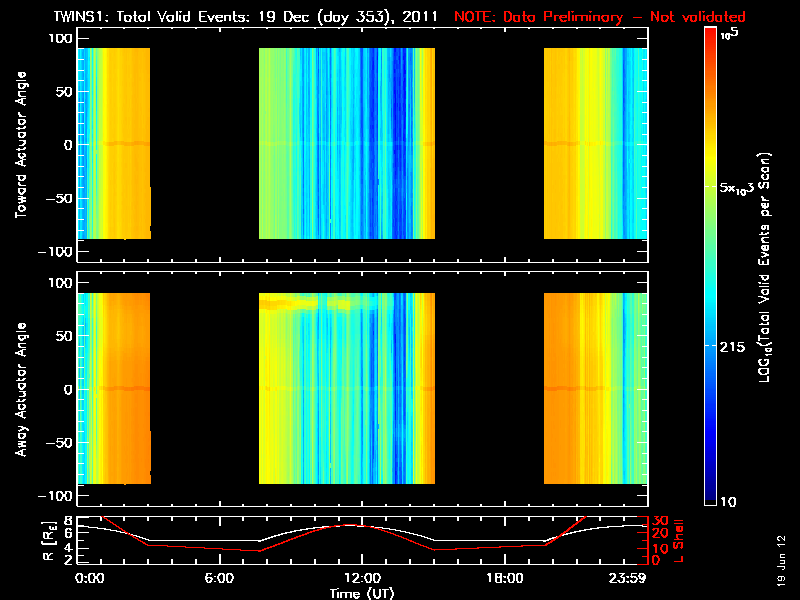Click the dark blue bottom of color bar
Screen dimensions: 800x600
click(x=710, y=492)
